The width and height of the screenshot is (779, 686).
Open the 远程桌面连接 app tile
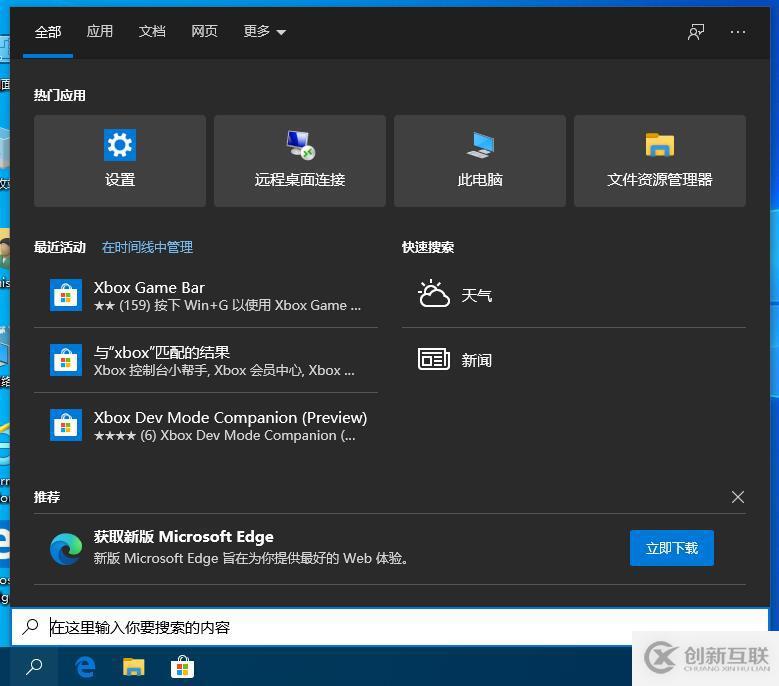300,160
